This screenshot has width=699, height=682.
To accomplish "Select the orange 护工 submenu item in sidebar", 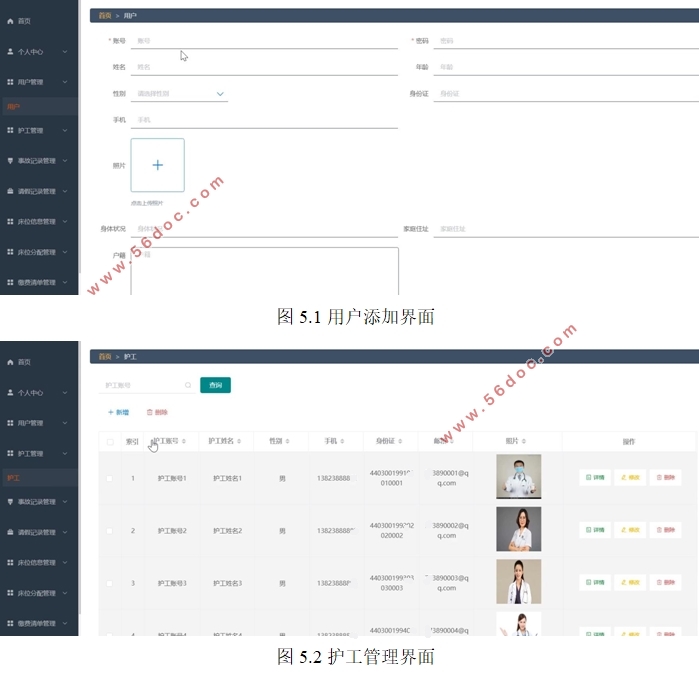I will [x=14, y=478].
